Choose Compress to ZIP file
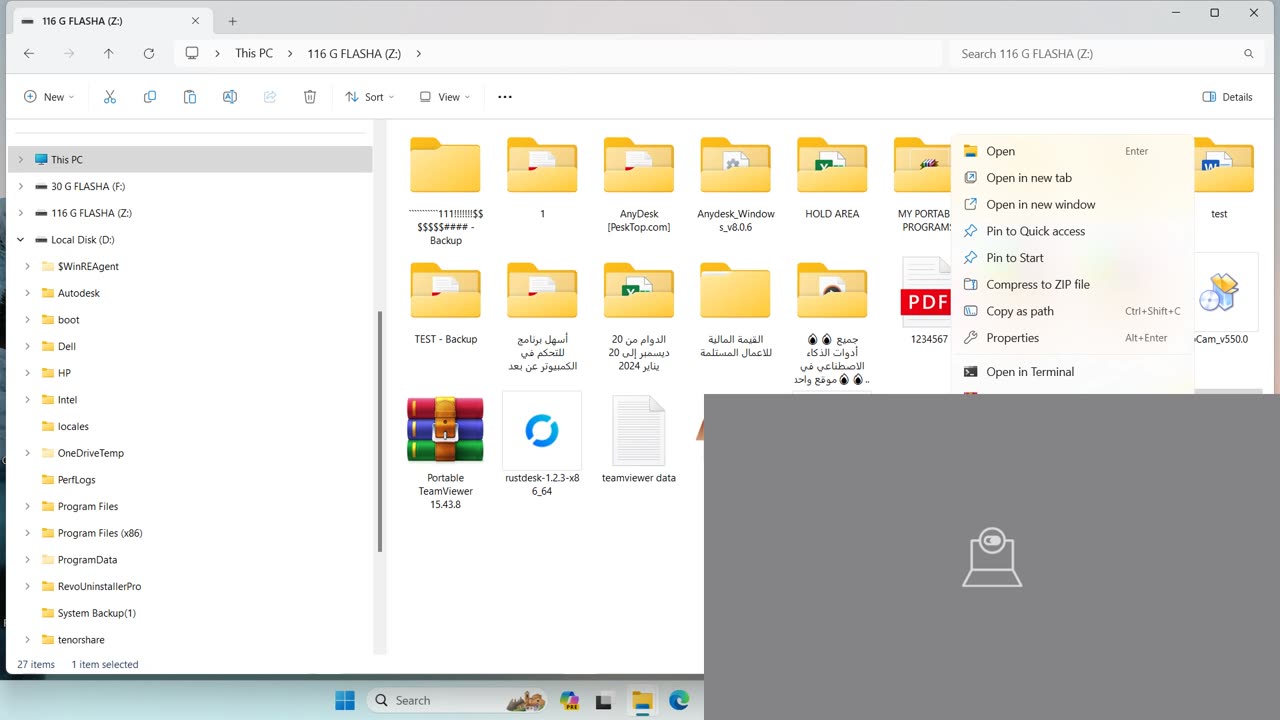The height and width of the screenshot is (720, 1280). (x=1072, y=284)
